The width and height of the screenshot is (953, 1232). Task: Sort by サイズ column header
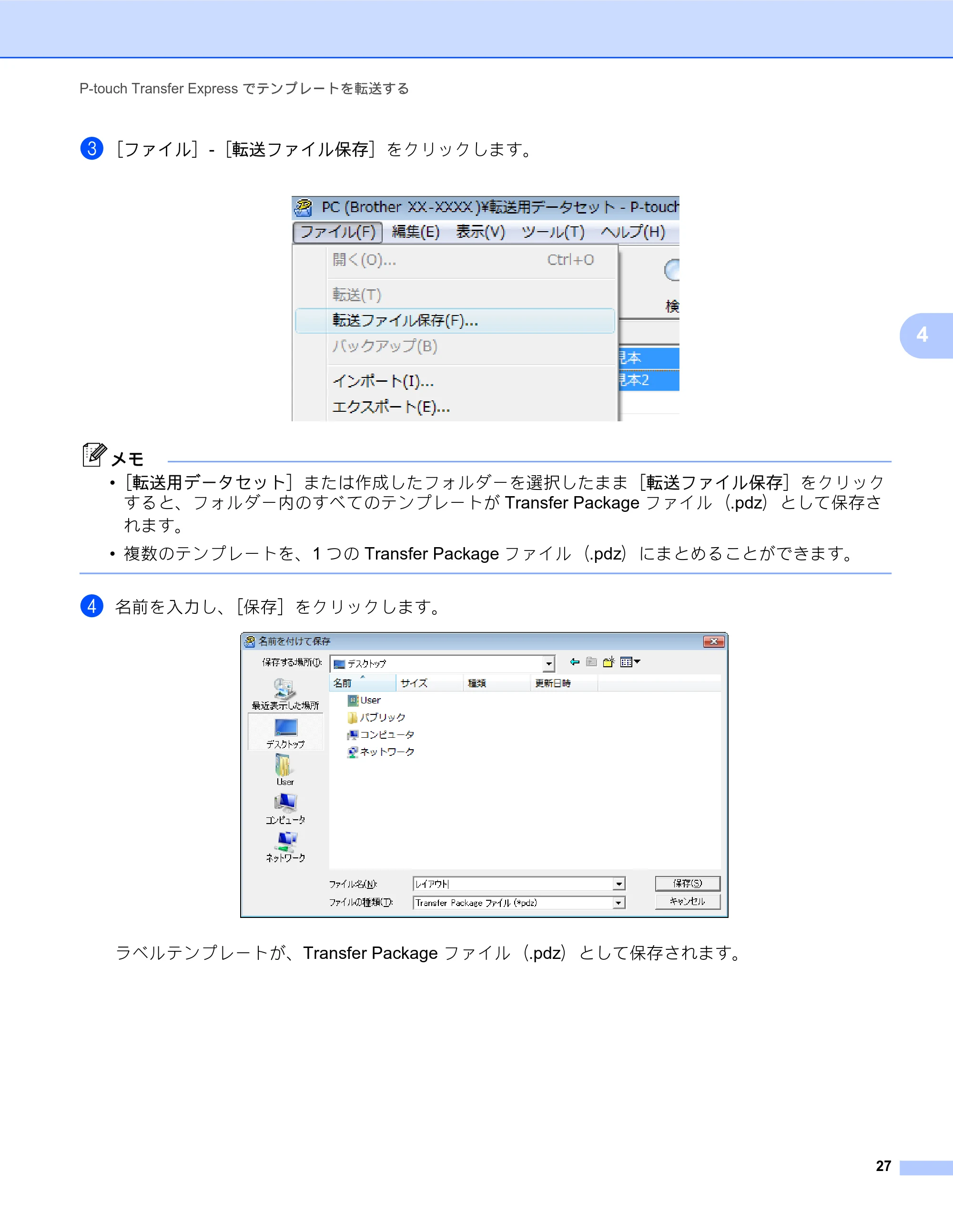click(x=430, y=683)
